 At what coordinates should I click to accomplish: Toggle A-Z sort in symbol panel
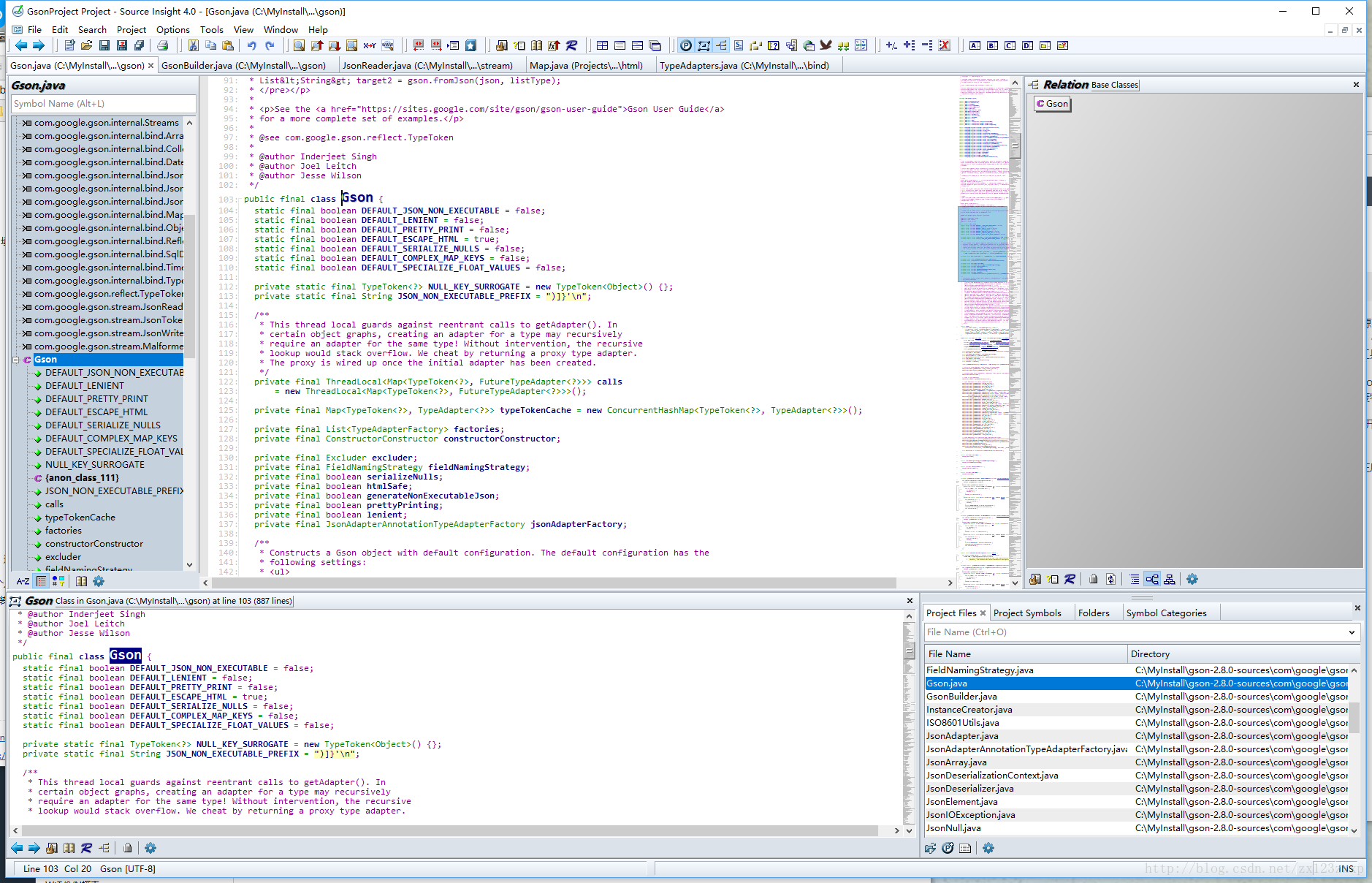[23, 581]
